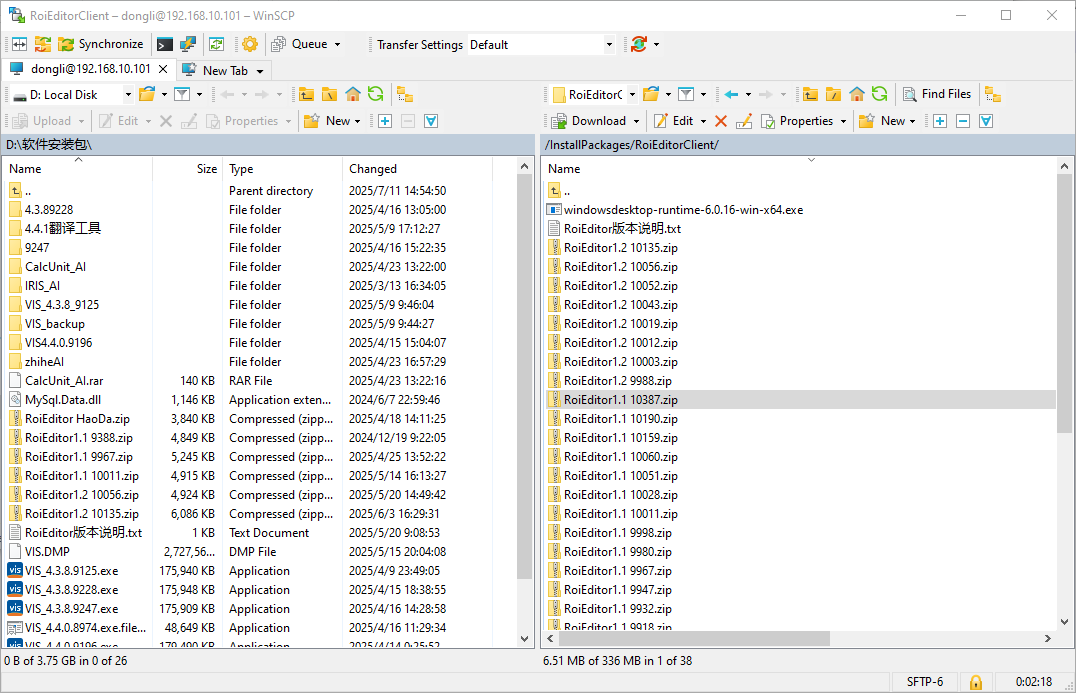Screen dimensions: 1076x693
Task: Click the remote Rename icon
Action: click(744, 121)
